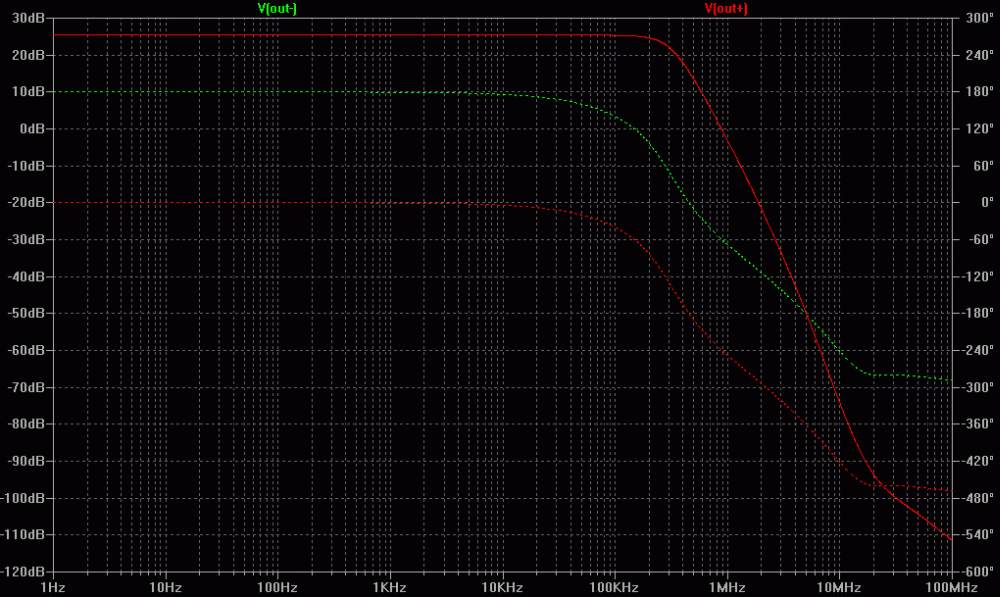Viewport: 1000px width, 597px height.
Task: Select the 100MHz frequency axis label
Action: [x=952, y=587]
